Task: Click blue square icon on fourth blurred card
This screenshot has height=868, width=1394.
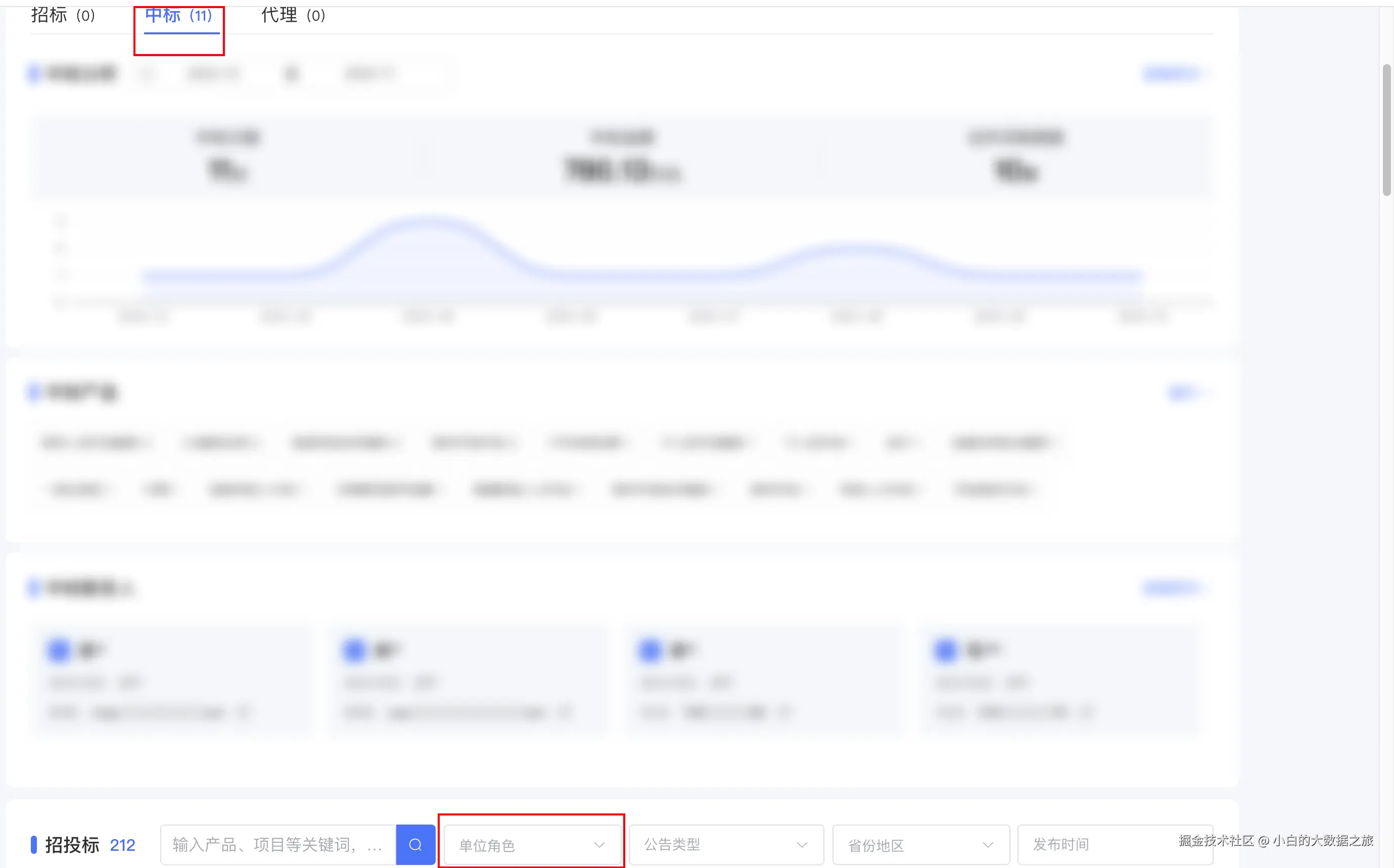Action: [x=946, y=650]
